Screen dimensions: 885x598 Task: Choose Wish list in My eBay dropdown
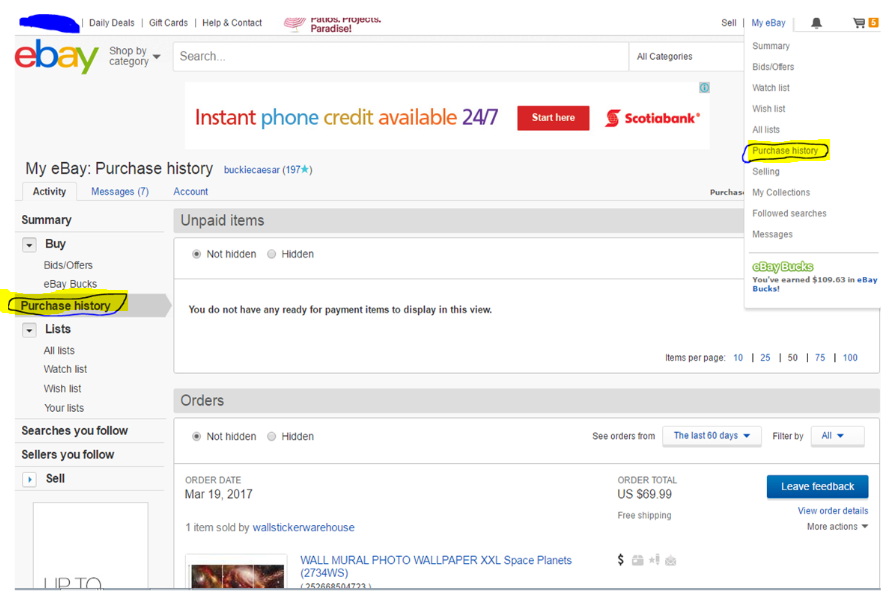pos(768,108)
